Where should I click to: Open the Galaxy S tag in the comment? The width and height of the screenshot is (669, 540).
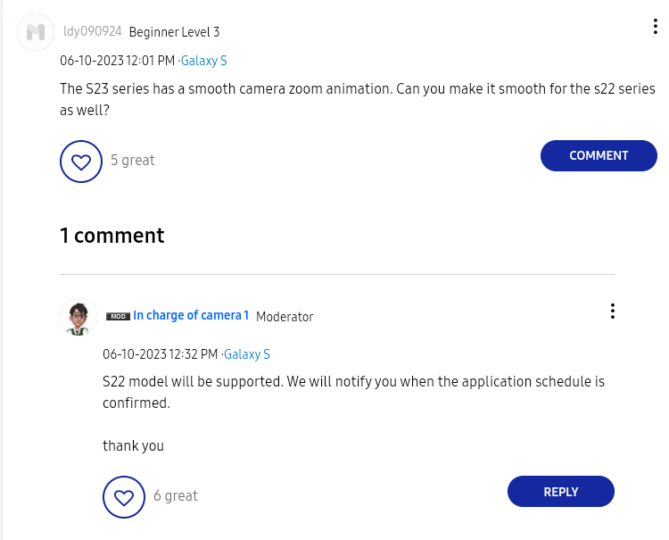tap(247, 355)
